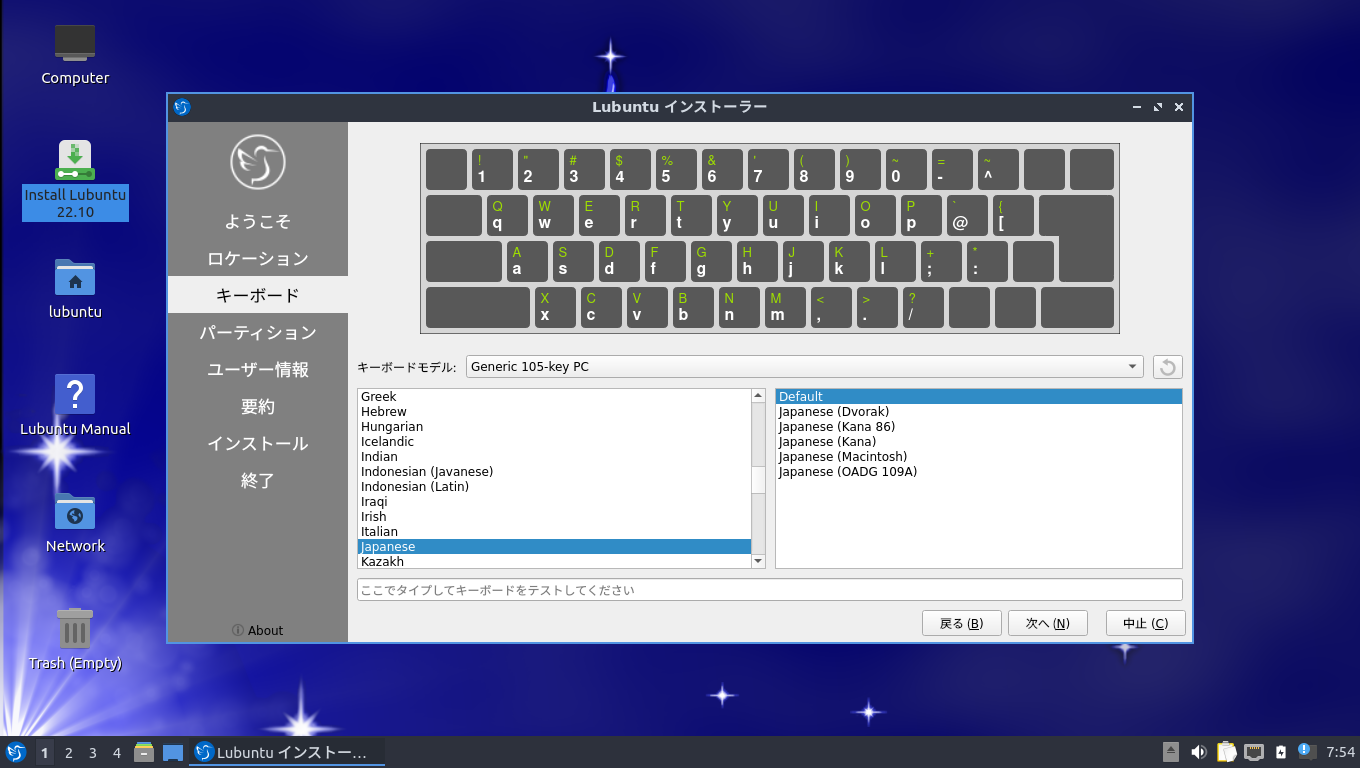Open the notifications tray icon
This screenshot has height=768, width=1360.
pos(1306,751)
